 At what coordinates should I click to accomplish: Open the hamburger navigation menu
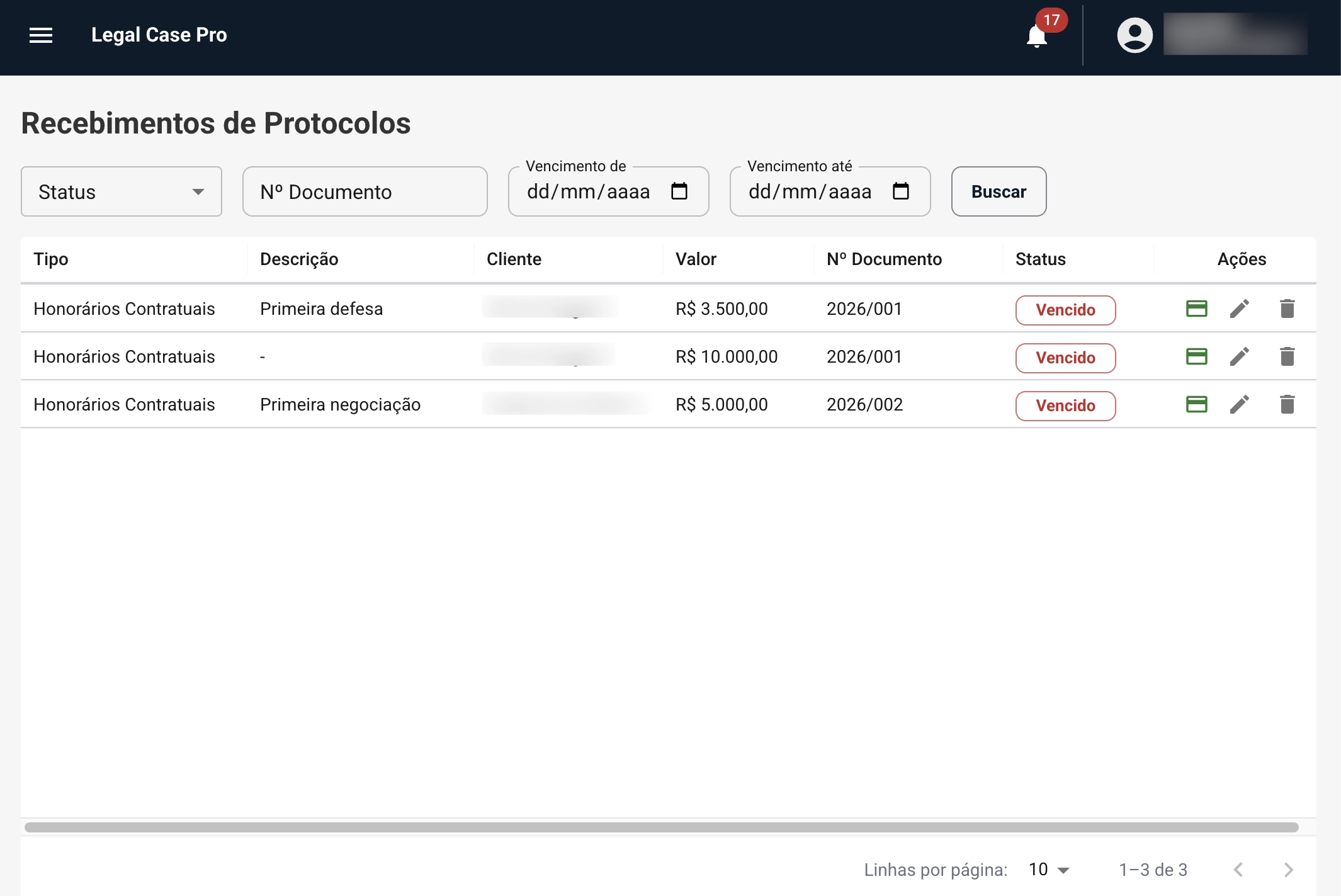[41, 35]
